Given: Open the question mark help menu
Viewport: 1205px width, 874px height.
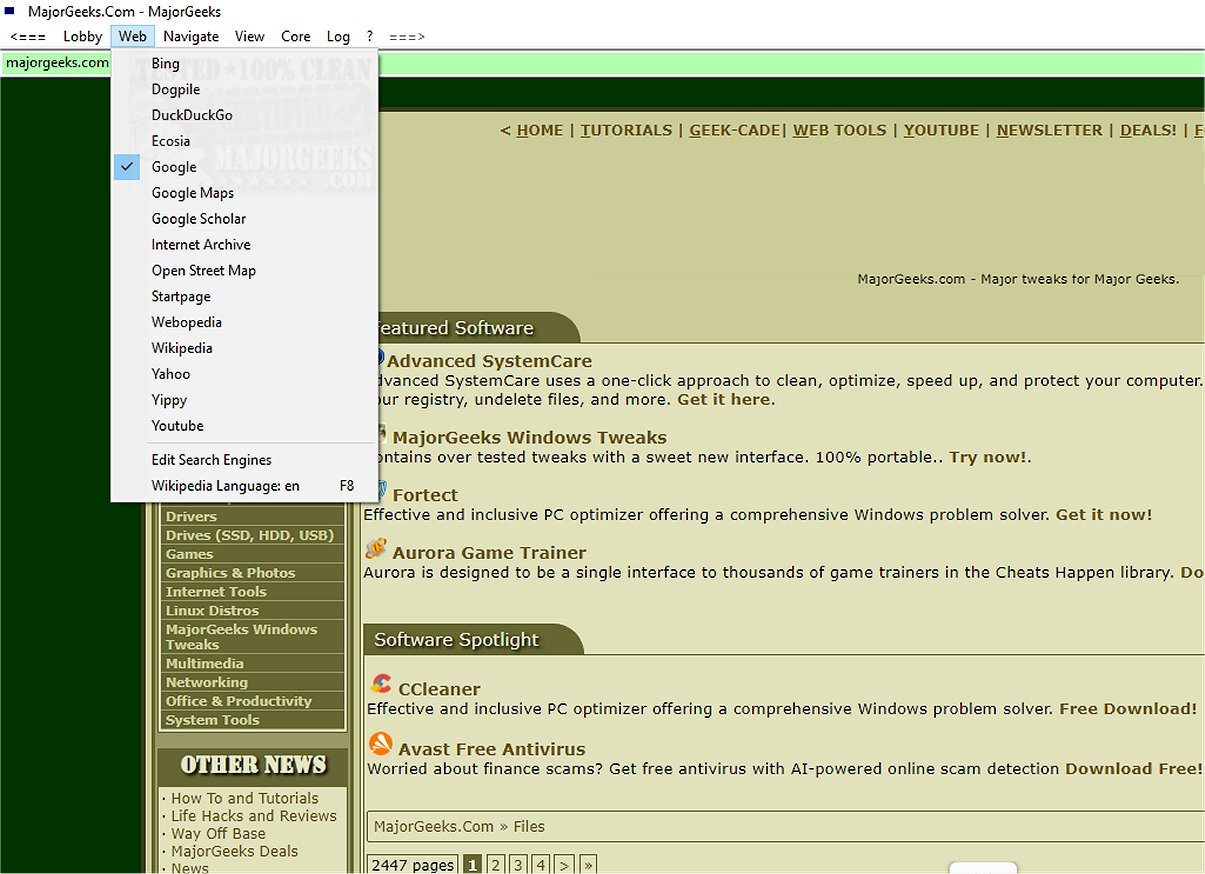Looking at the screenshot, I should tap(370, 36).
